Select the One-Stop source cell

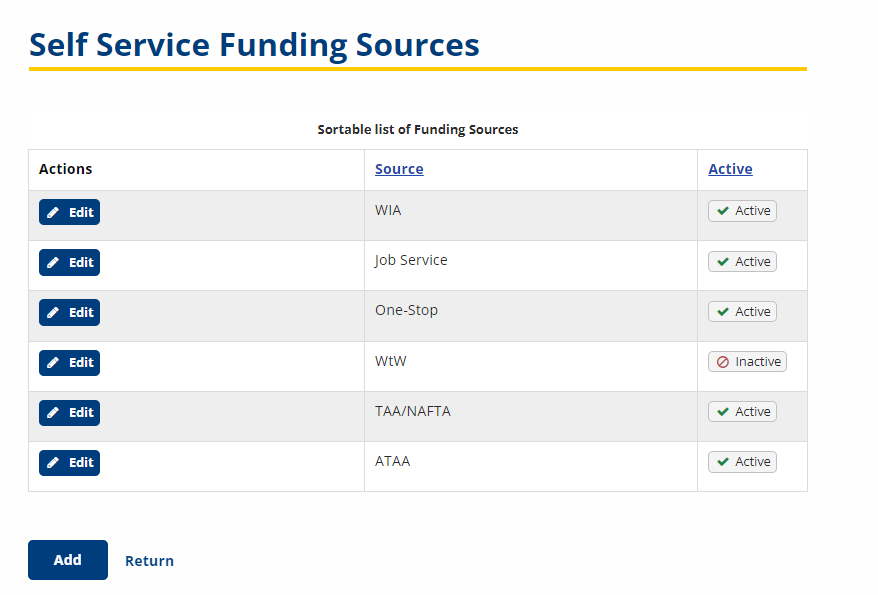(531, 316)
